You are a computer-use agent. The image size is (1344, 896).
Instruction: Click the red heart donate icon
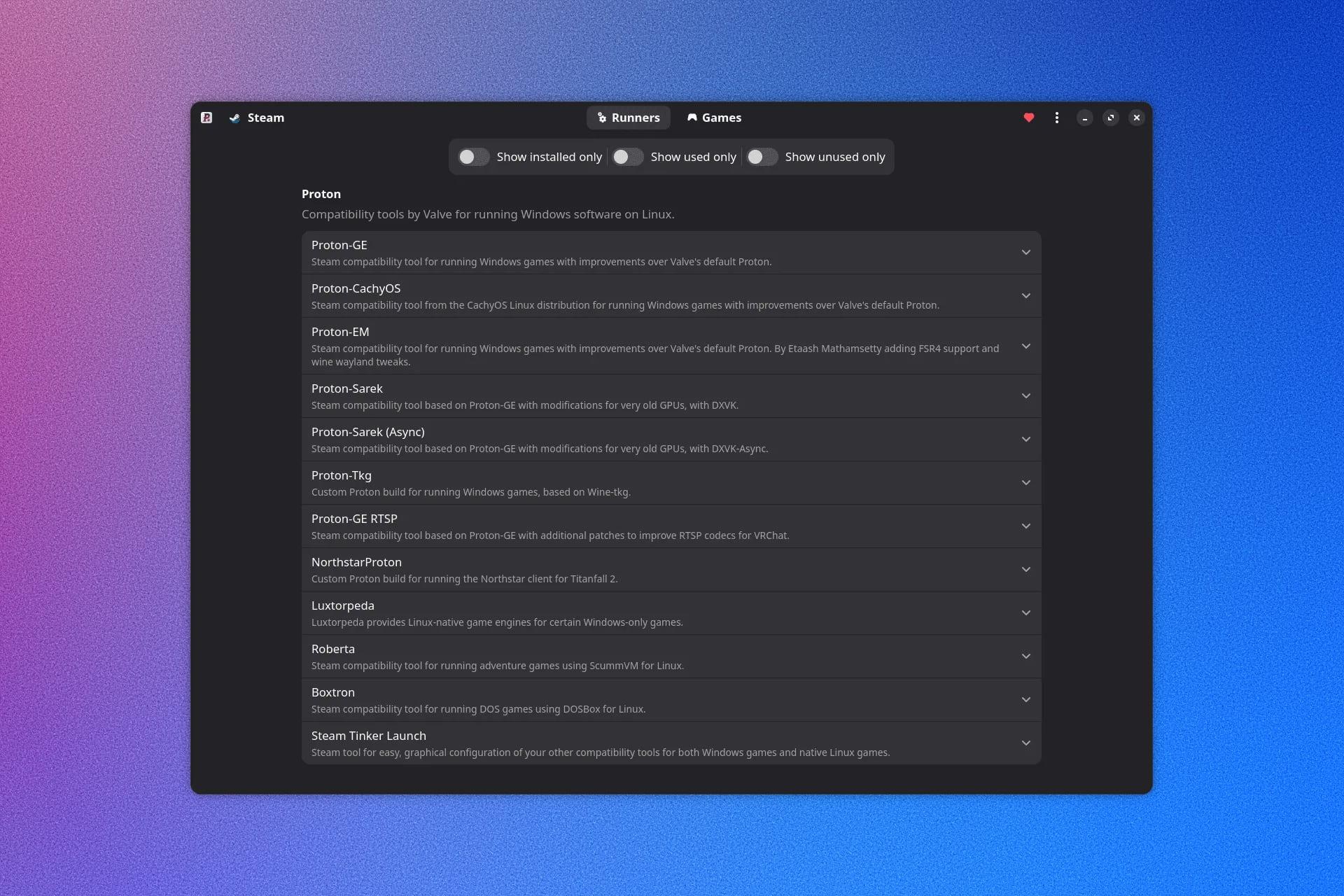click(x=1029, y=118)
